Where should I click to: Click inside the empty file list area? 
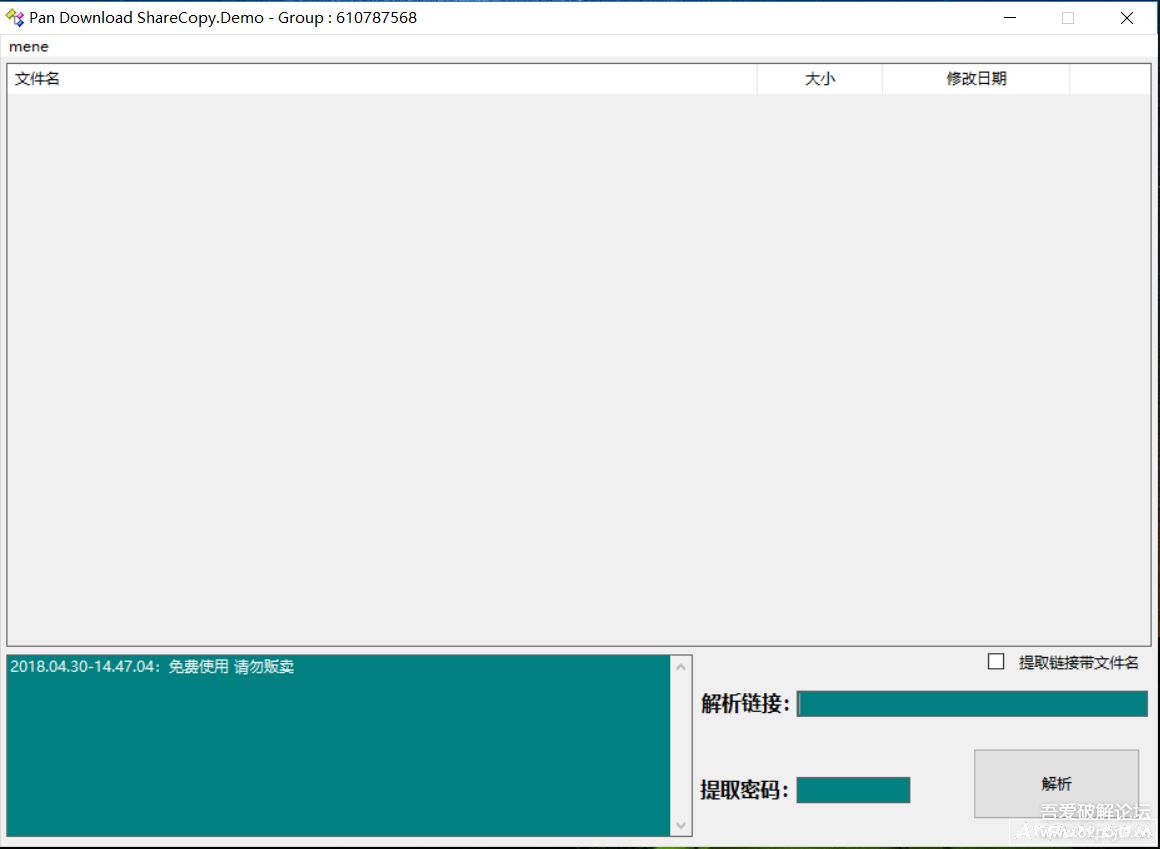point(578,370)
